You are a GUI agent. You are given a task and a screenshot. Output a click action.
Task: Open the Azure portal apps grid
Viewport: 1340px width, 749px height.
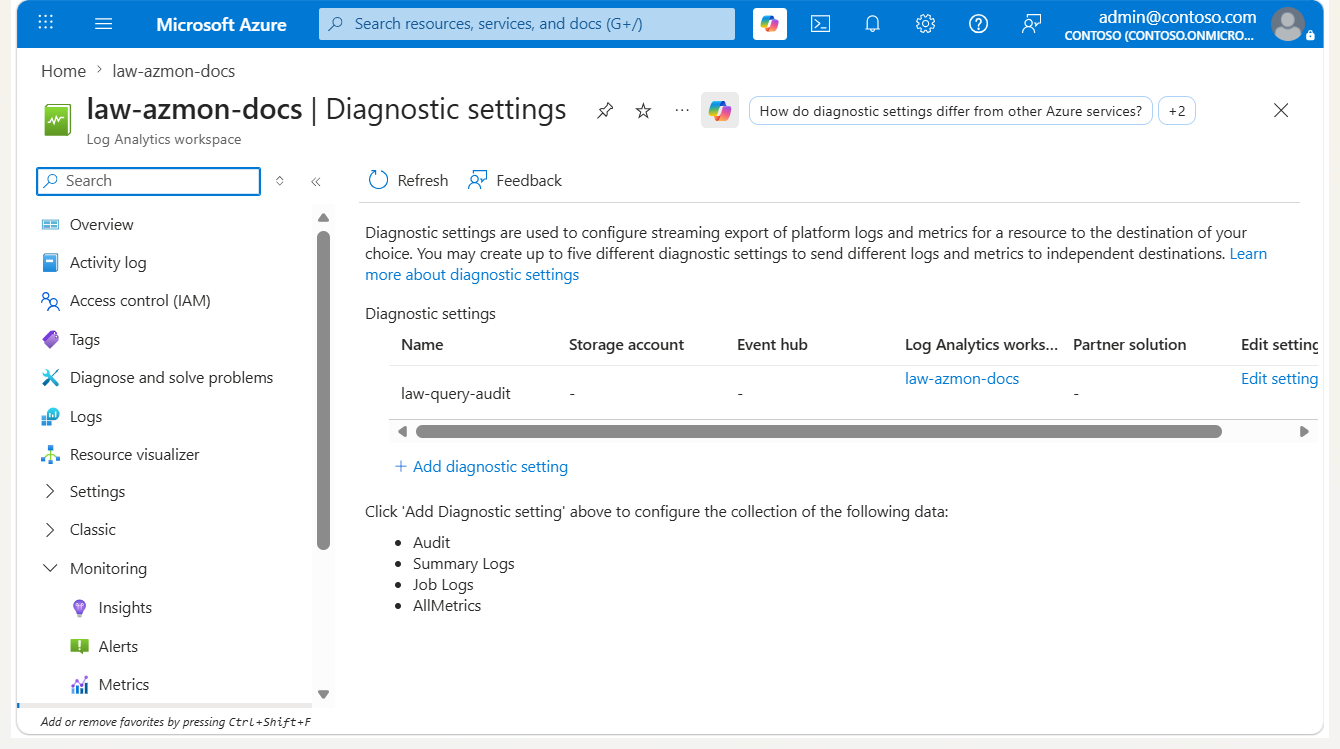click(x=46, y=23)
